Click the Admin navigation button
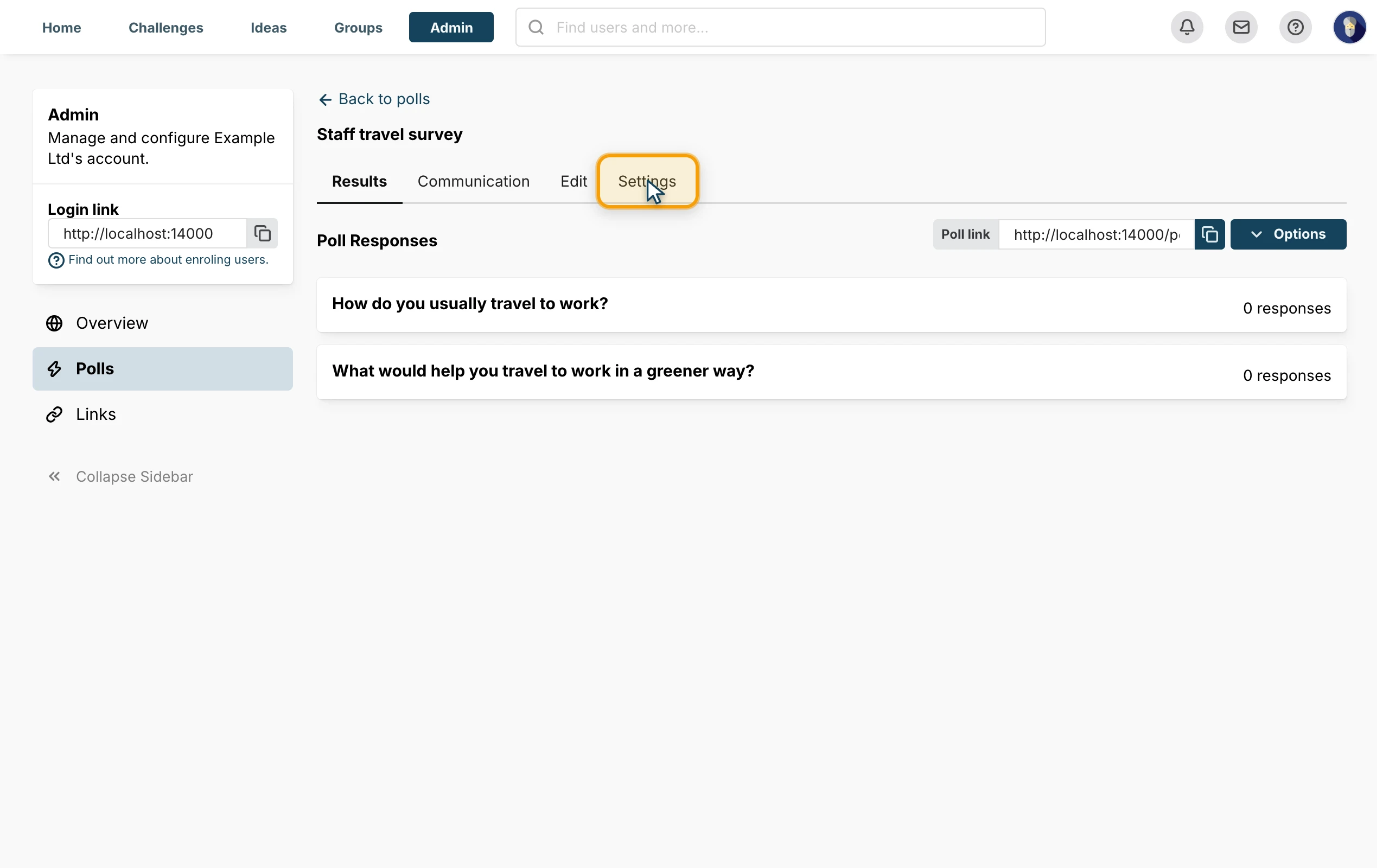Viewport: 1389px width, 868px height. point(451,28)
